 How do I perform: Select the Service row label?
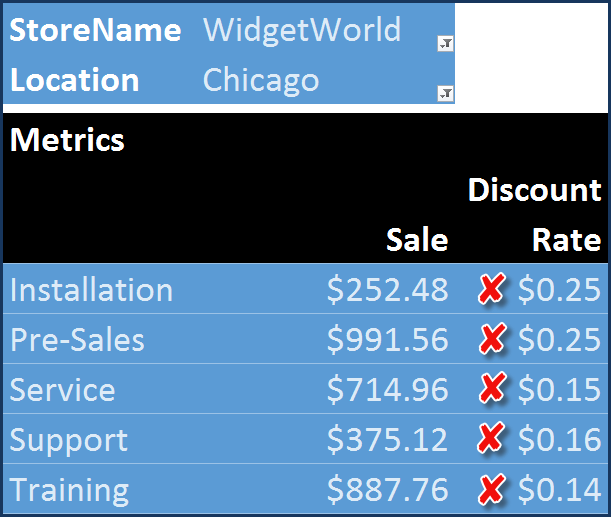62,390
